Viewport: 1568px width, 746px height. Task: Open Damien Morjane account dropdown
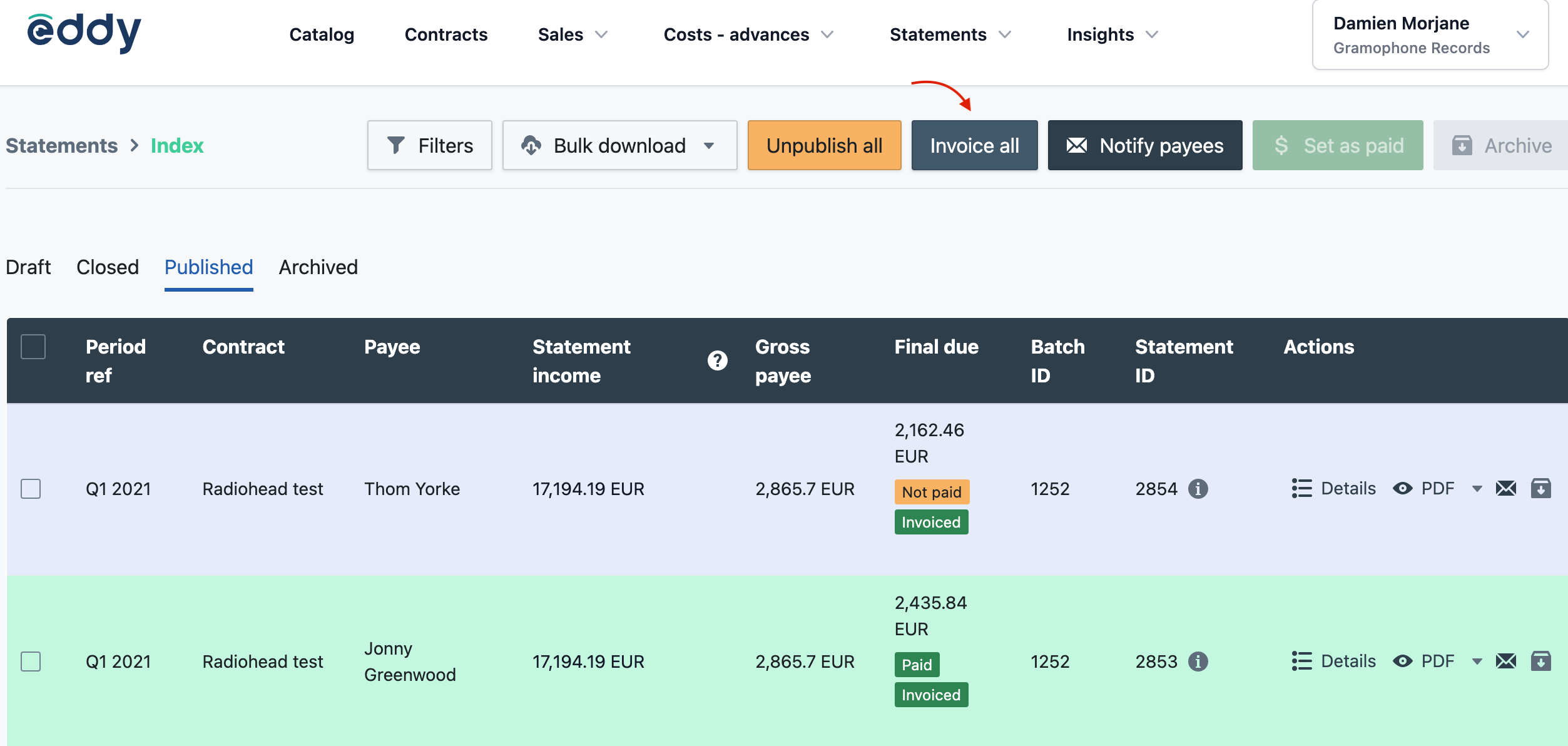click(x=1430, y=35)
